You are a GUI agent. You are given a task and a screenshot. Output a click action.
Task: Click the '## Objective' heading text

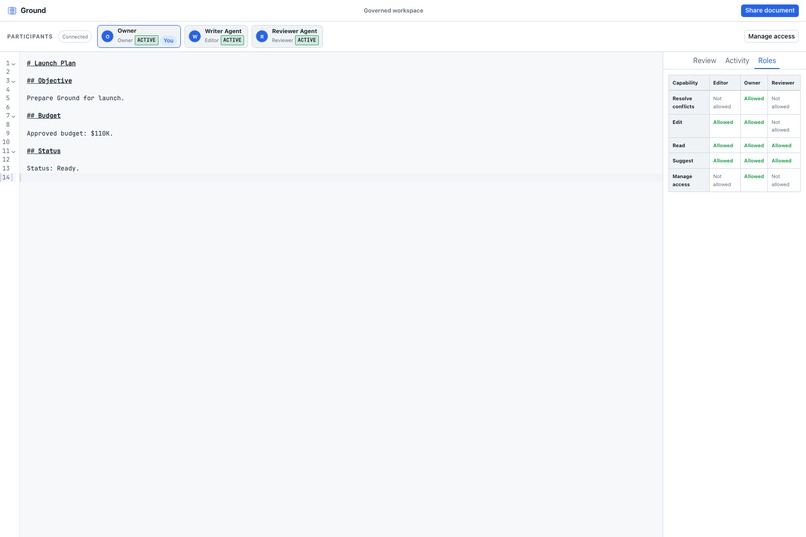coord(49,81)
